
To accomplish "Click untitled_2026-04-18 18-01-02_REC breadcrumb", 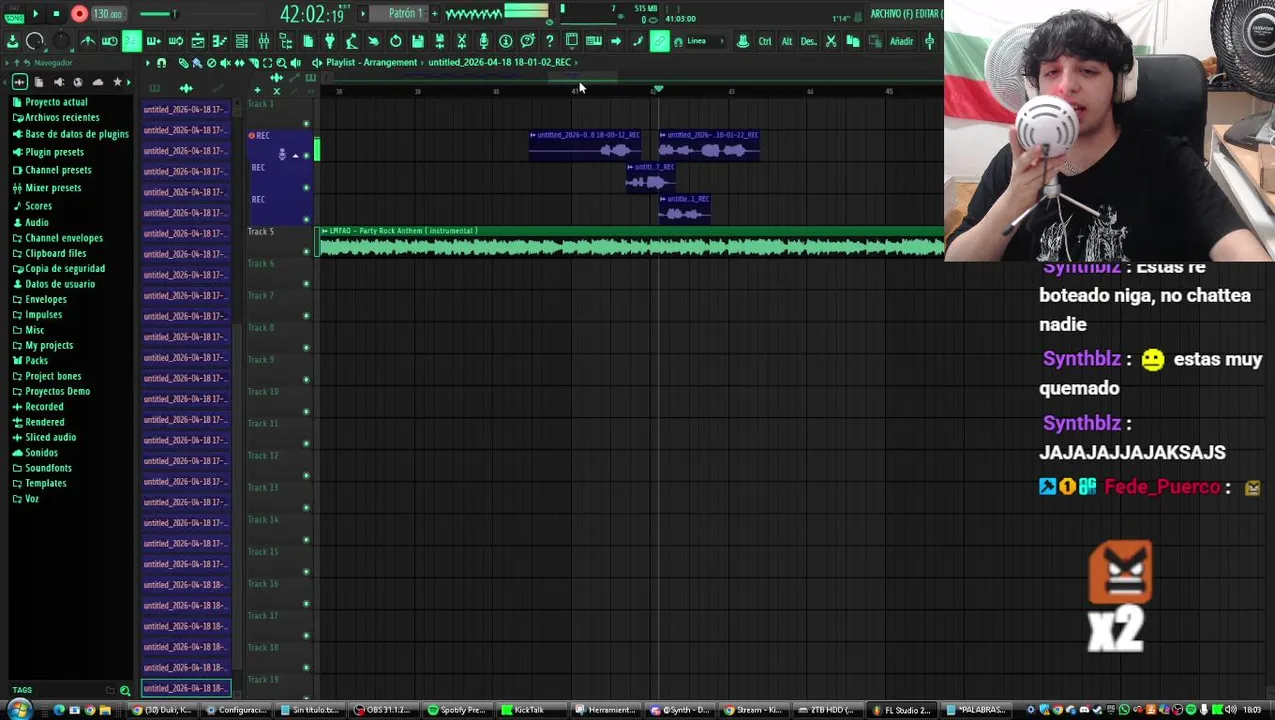I will (499, 62).
